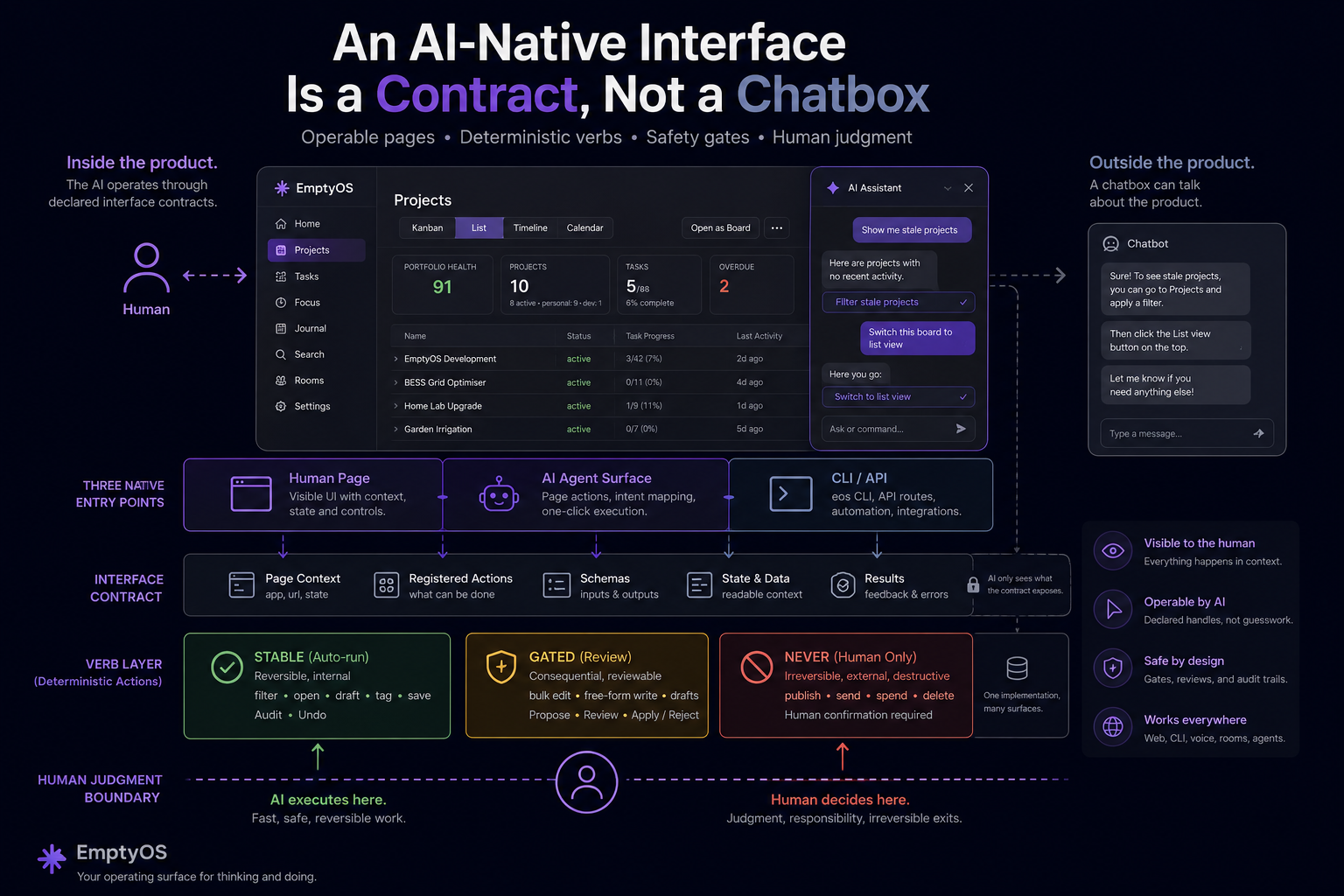Click the AI Assistant sparkle icon

833,188
